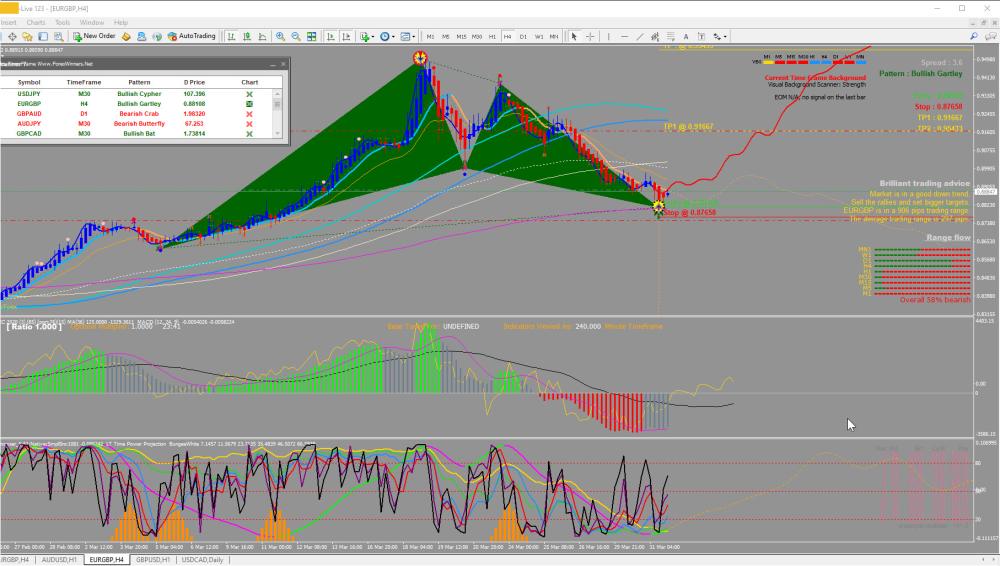Switch to the GBPUSD,H1 chart tab

click(153, 560)
